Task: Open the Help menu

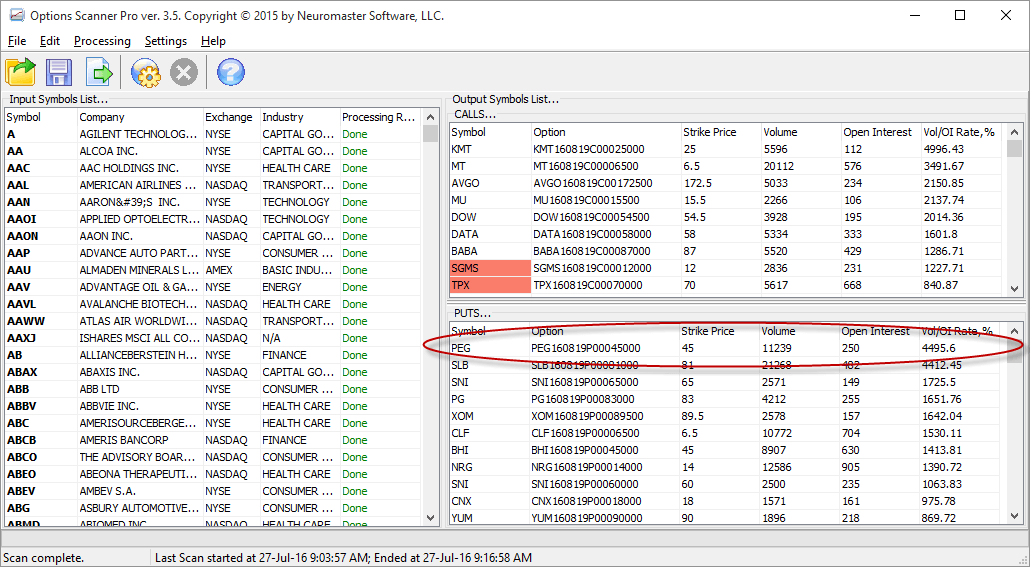Action: click(213, 41)
